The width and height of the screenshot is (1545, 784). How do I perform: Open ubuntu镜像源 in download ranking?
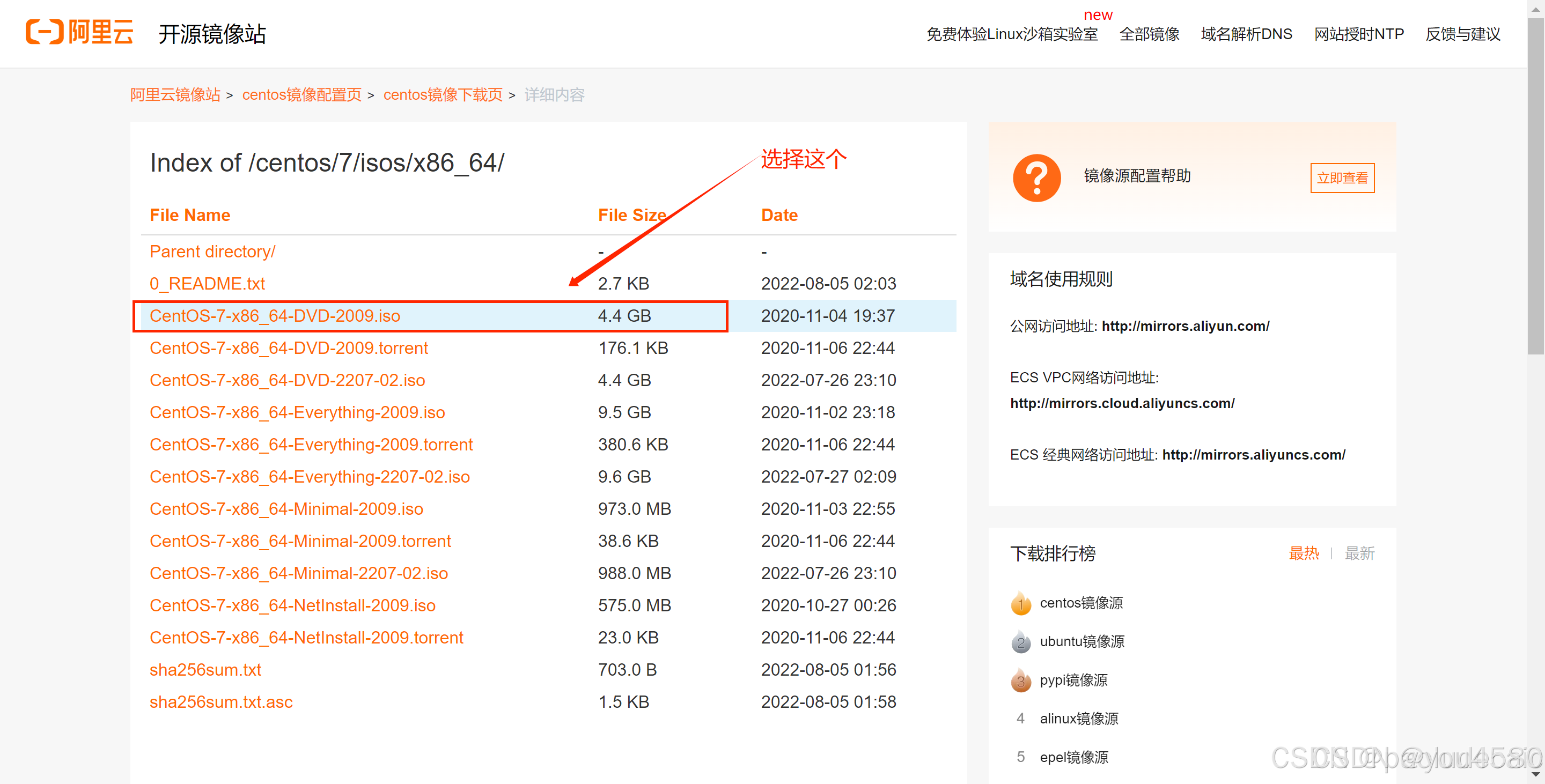tap(1081, 641)
